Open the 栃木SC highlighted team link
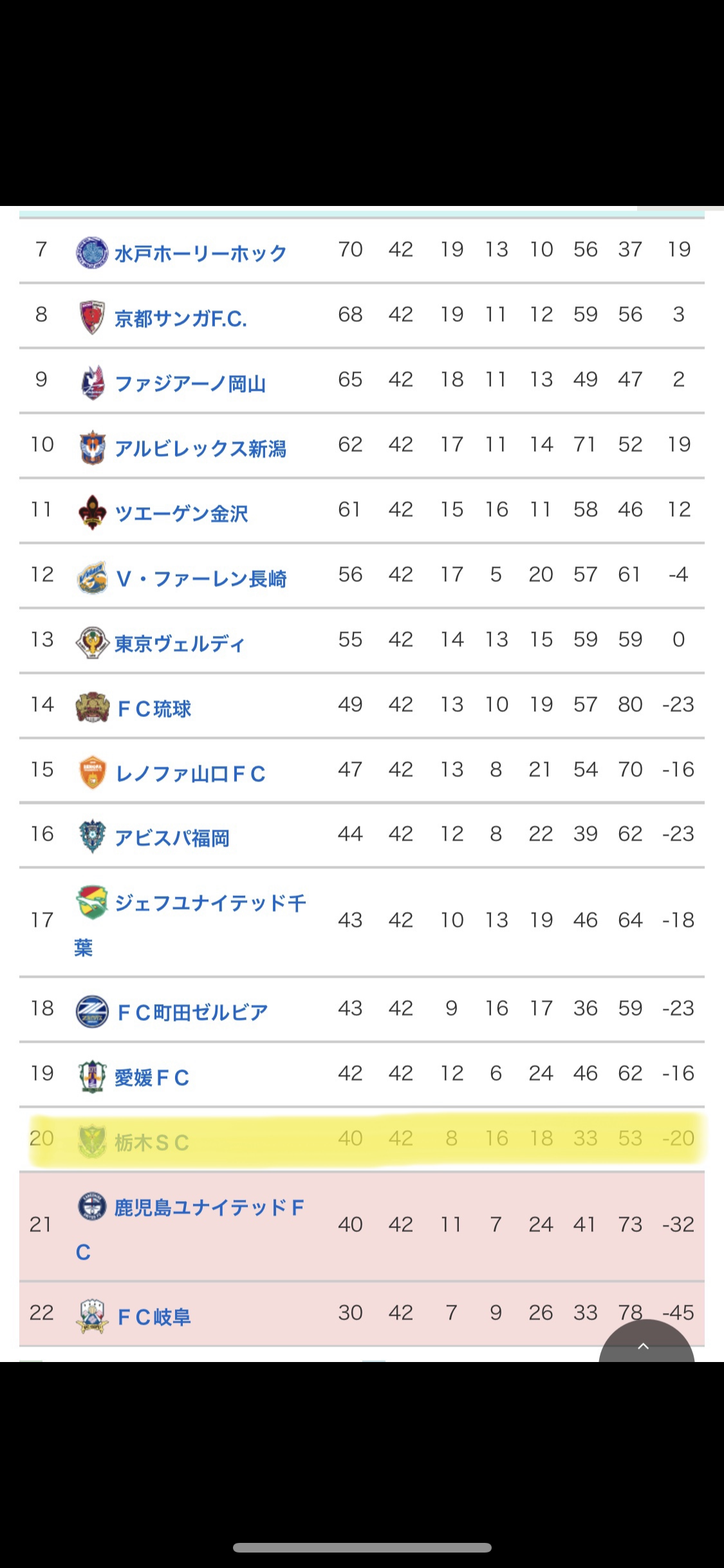 coord(152,1143)
